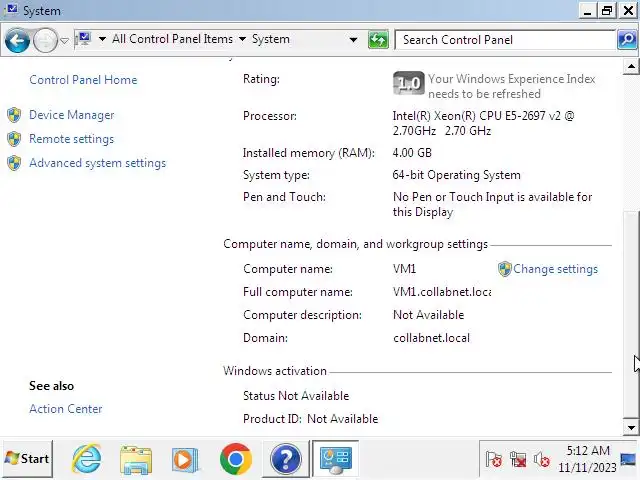Click the magnifier search icon
Image resolution: width=640 pixels, height=480 pixels.
coord(627,40)
